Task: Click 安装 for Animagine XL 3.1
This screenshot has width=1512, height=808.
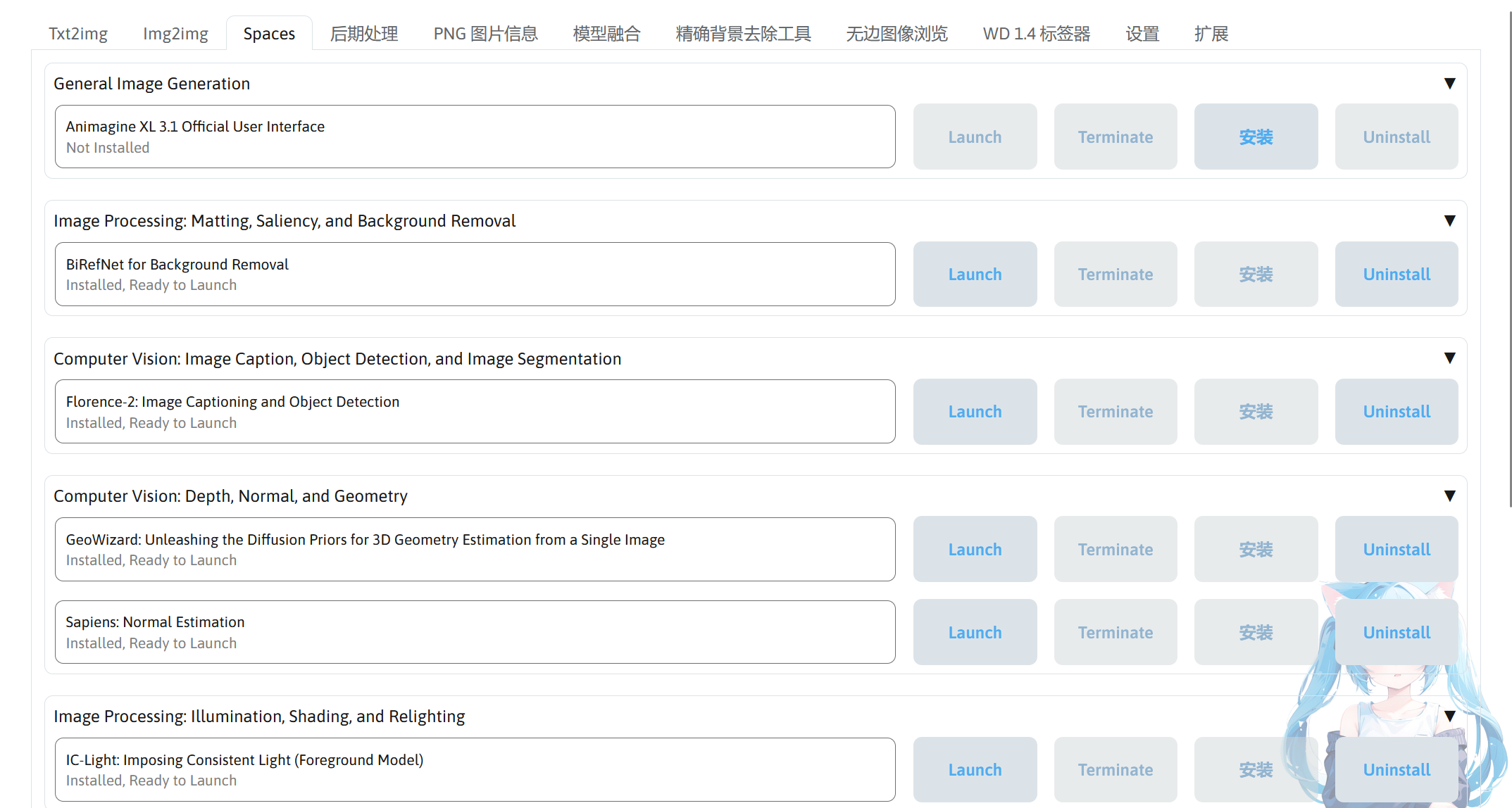Action: coord(1256,137)
